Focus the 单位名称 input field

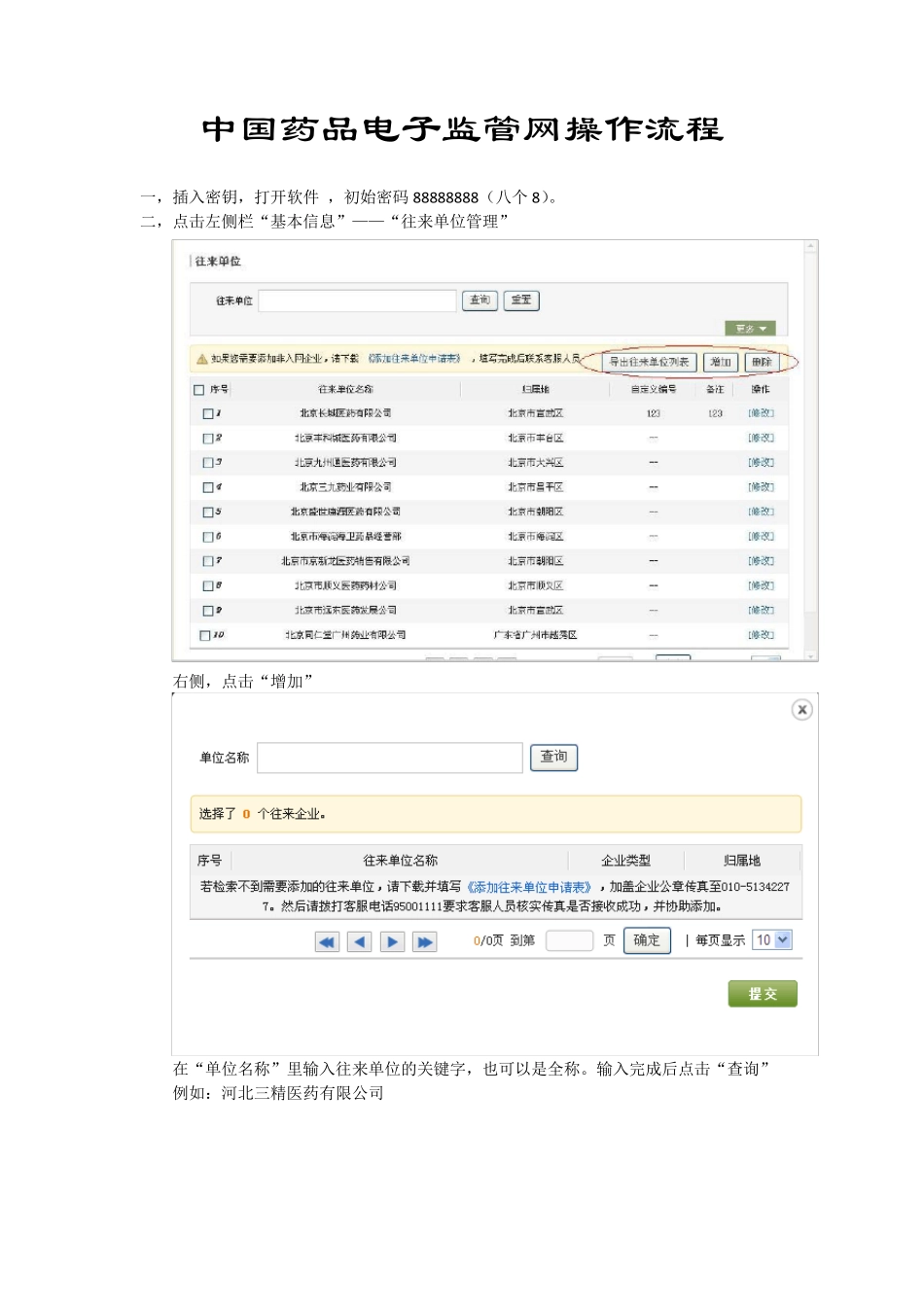pos(390,758)
